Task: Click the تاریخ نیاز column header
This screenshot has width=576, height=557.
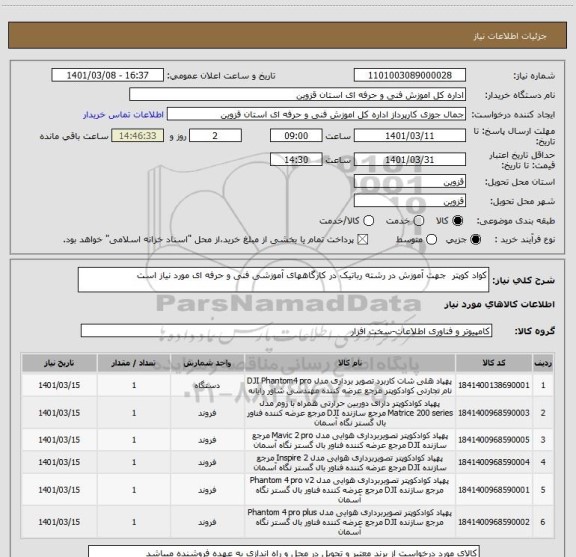Action: (x=59, y=363)
